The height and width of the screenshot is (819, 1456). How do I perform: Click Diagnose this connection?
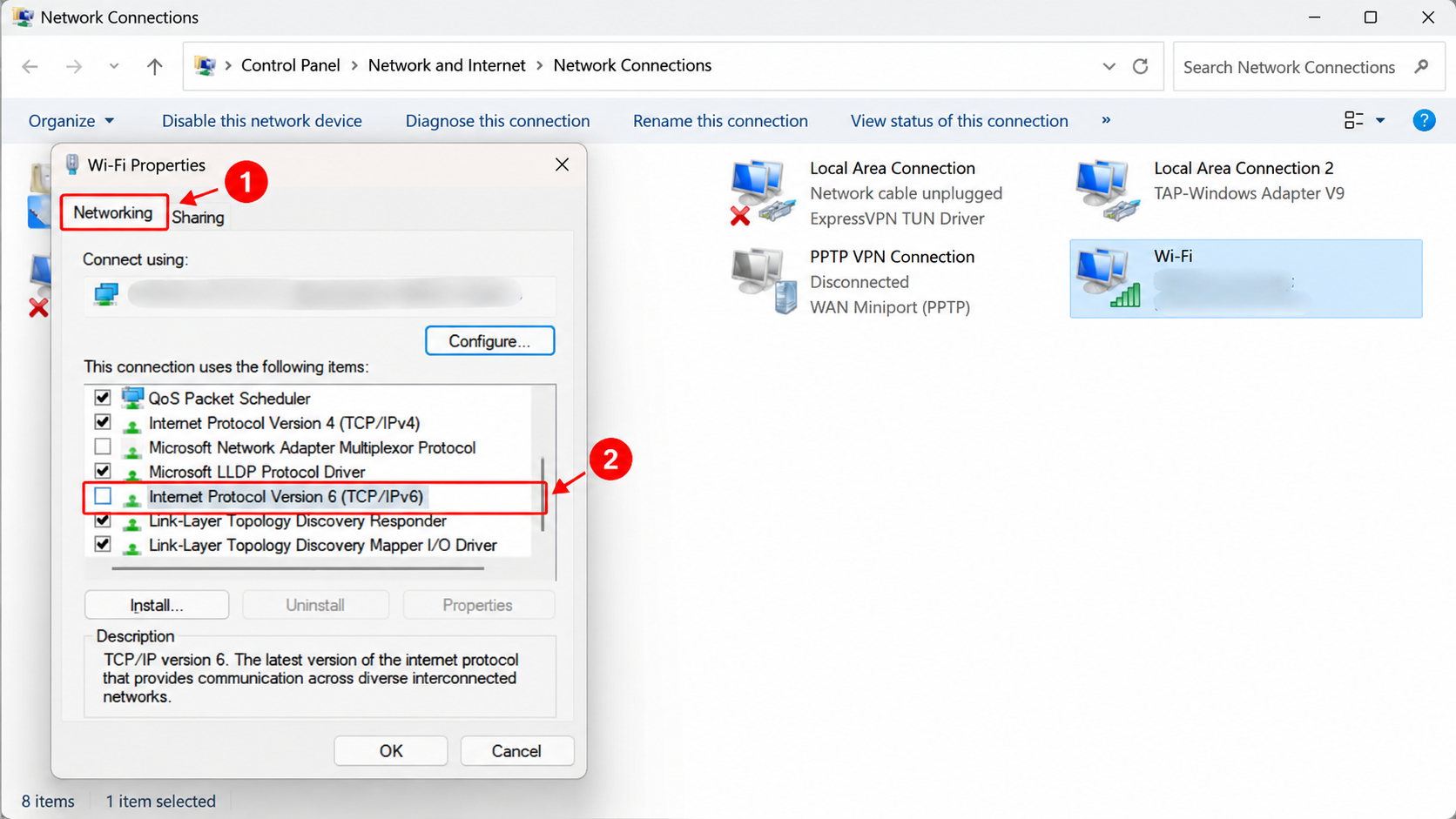(497, 121)
